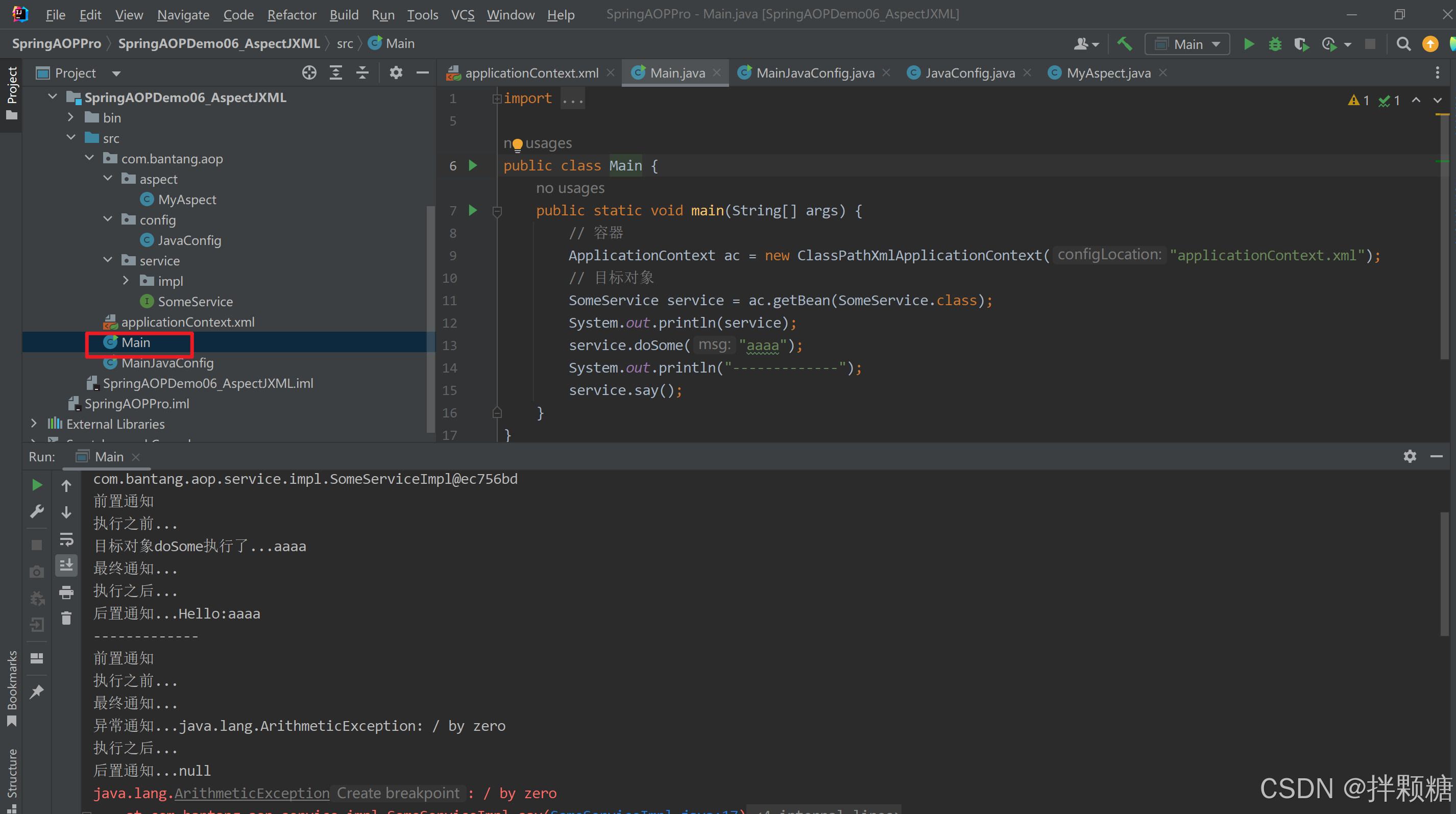Locate current file with the crosshair icon
The image size is (1456, 814).
pyautogui.click(x=308, y=73)
